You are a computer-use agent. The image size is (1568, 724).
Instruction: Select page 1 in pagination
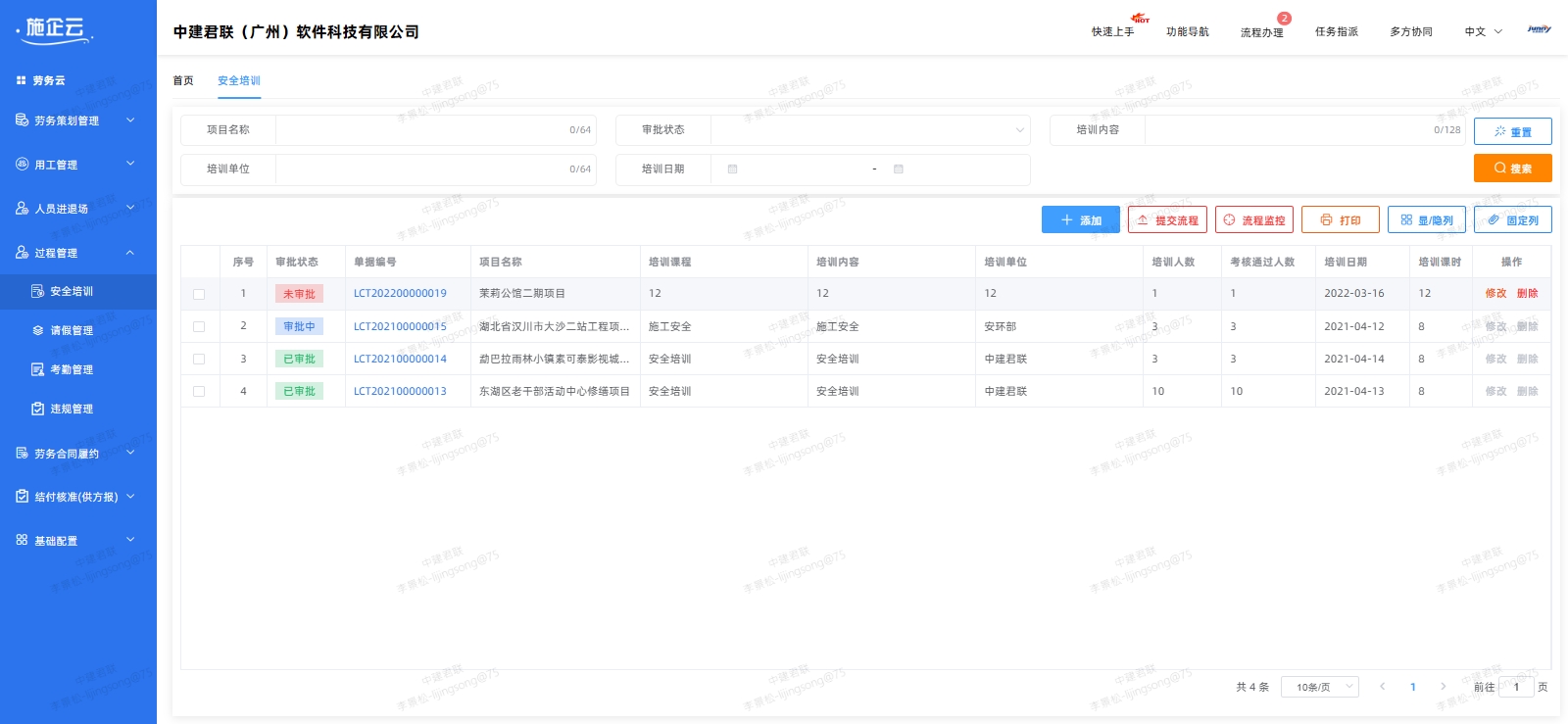(x=1413, y=687)
